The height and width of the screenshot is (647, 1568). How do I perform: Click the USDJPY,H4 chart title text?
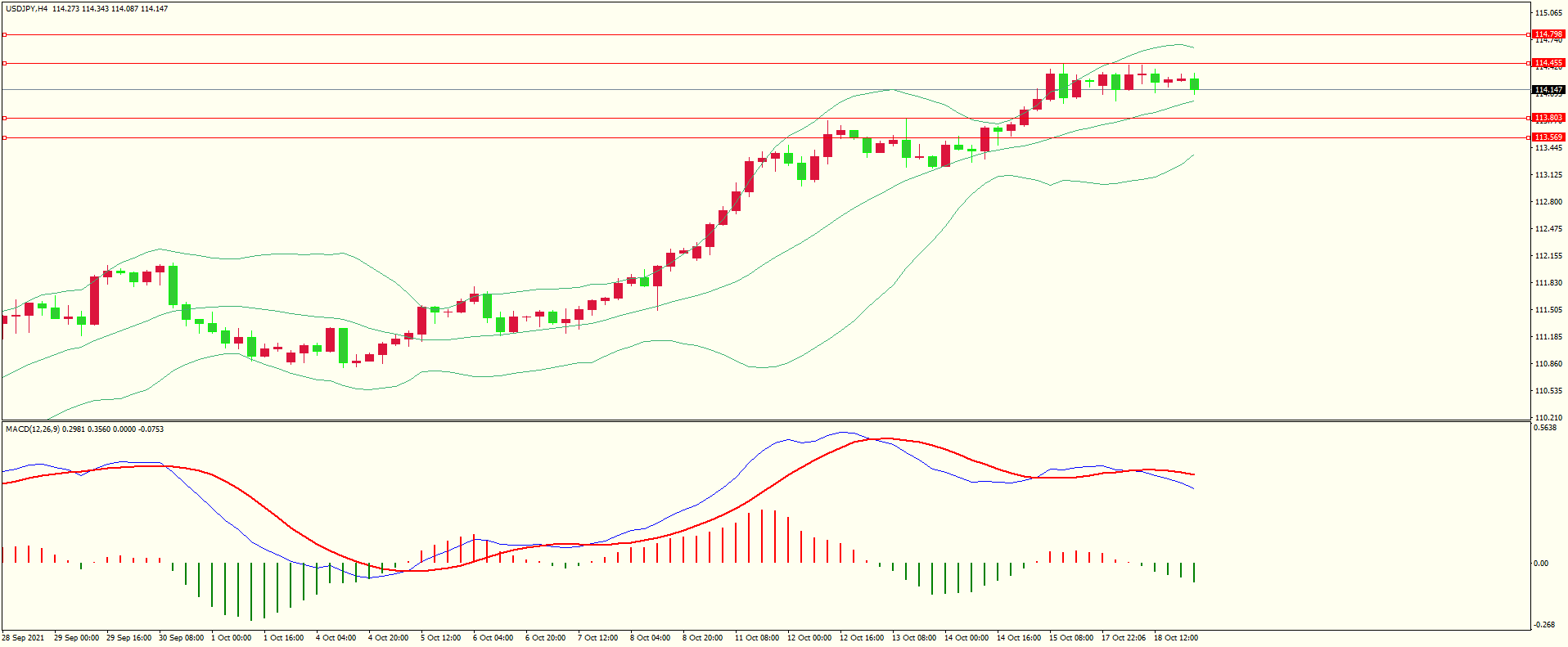click(26, 9)
